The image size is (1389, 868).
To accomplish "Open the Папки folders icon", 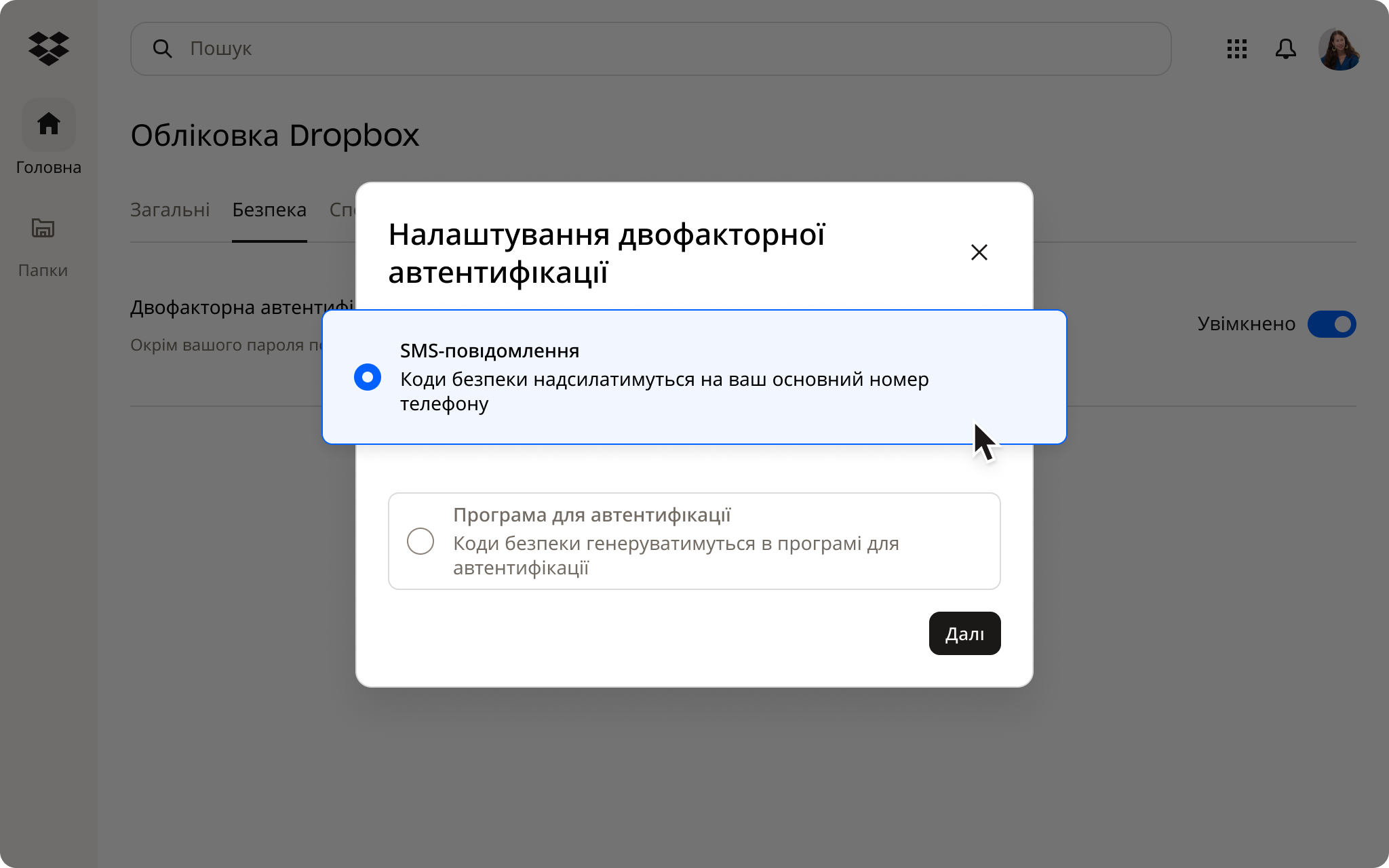I will (43, 228).
